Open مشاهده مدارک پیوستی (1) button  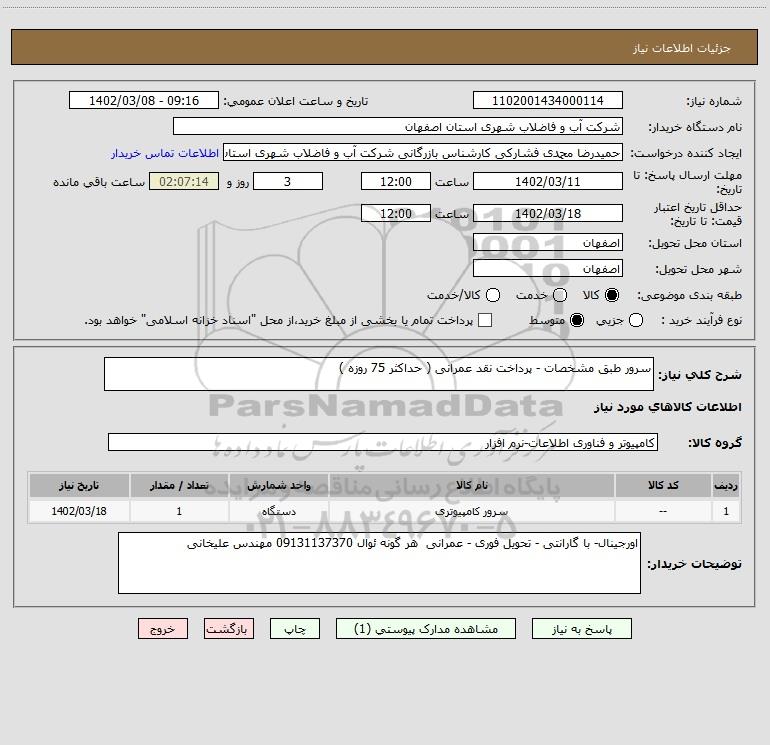pos(426,629)
